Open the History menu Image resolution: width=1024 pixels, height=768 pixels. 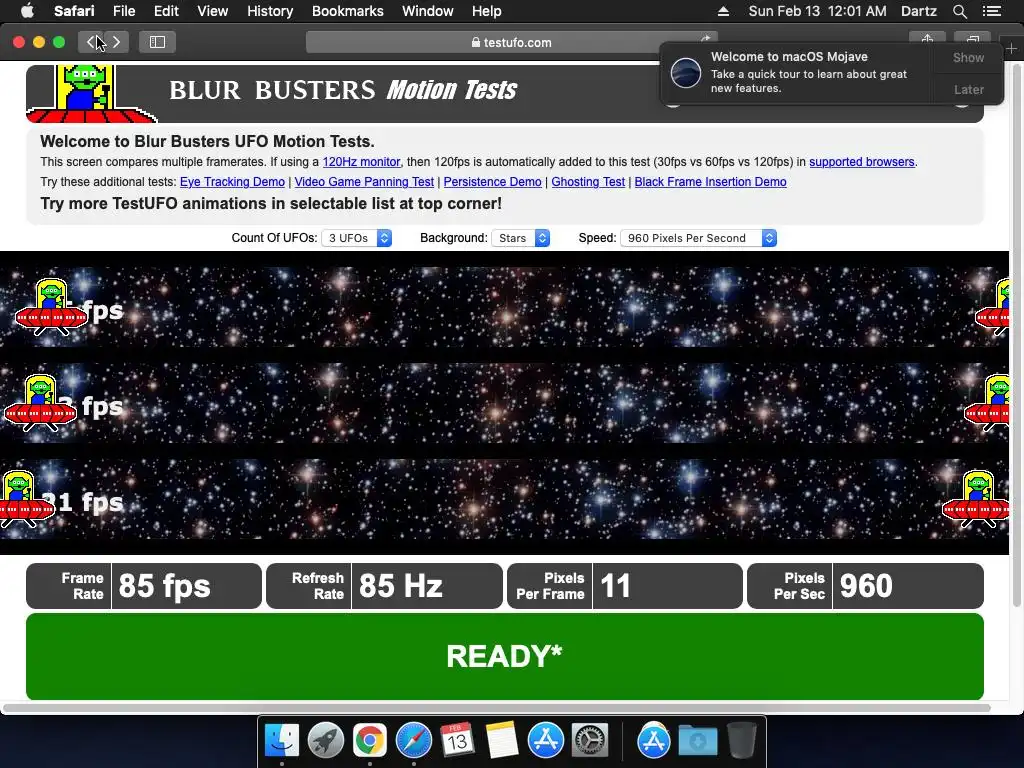pos(270,11)
